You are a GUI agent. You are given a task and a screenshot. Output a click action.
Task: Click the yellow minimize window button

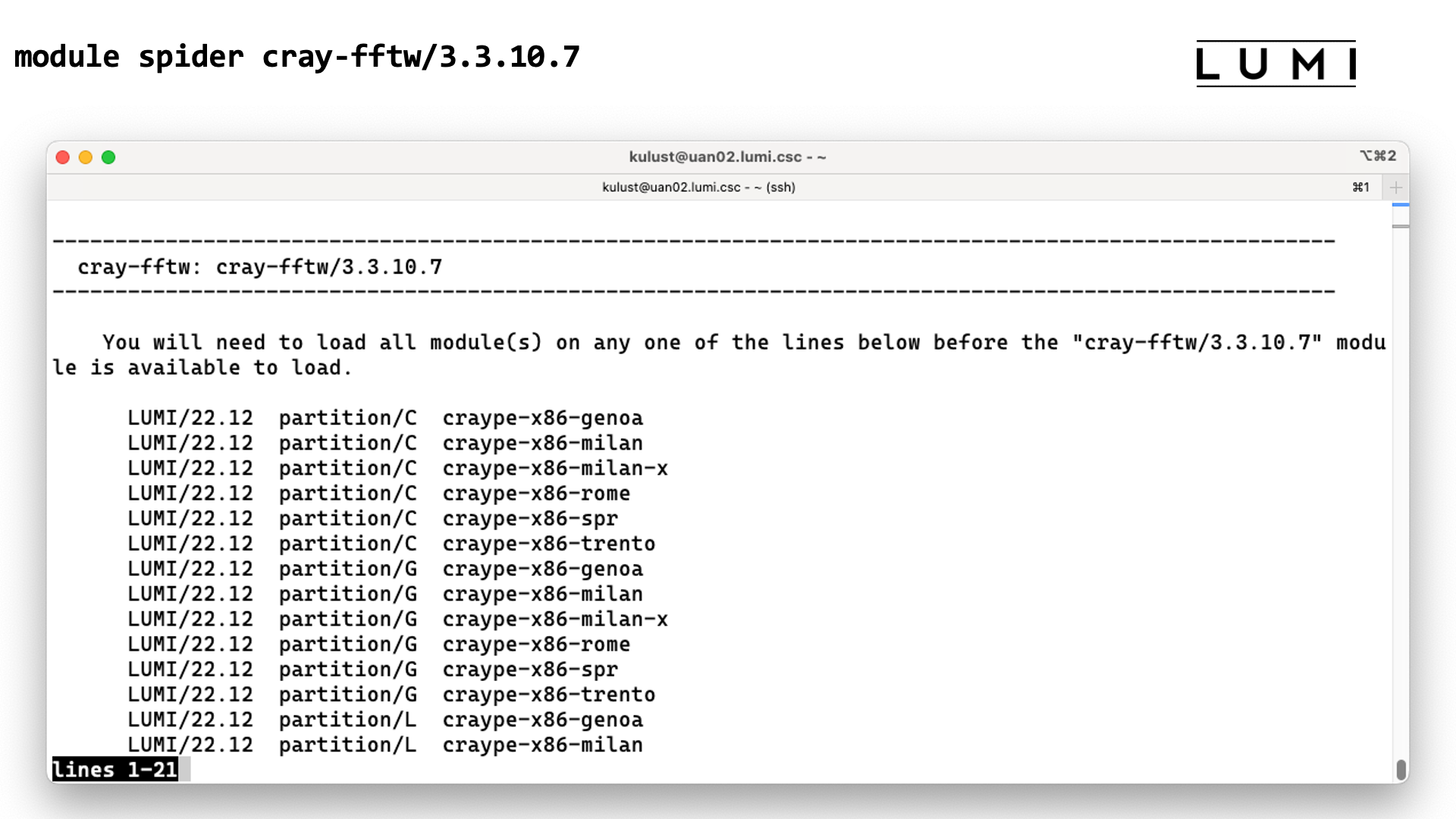coord(86,157)
